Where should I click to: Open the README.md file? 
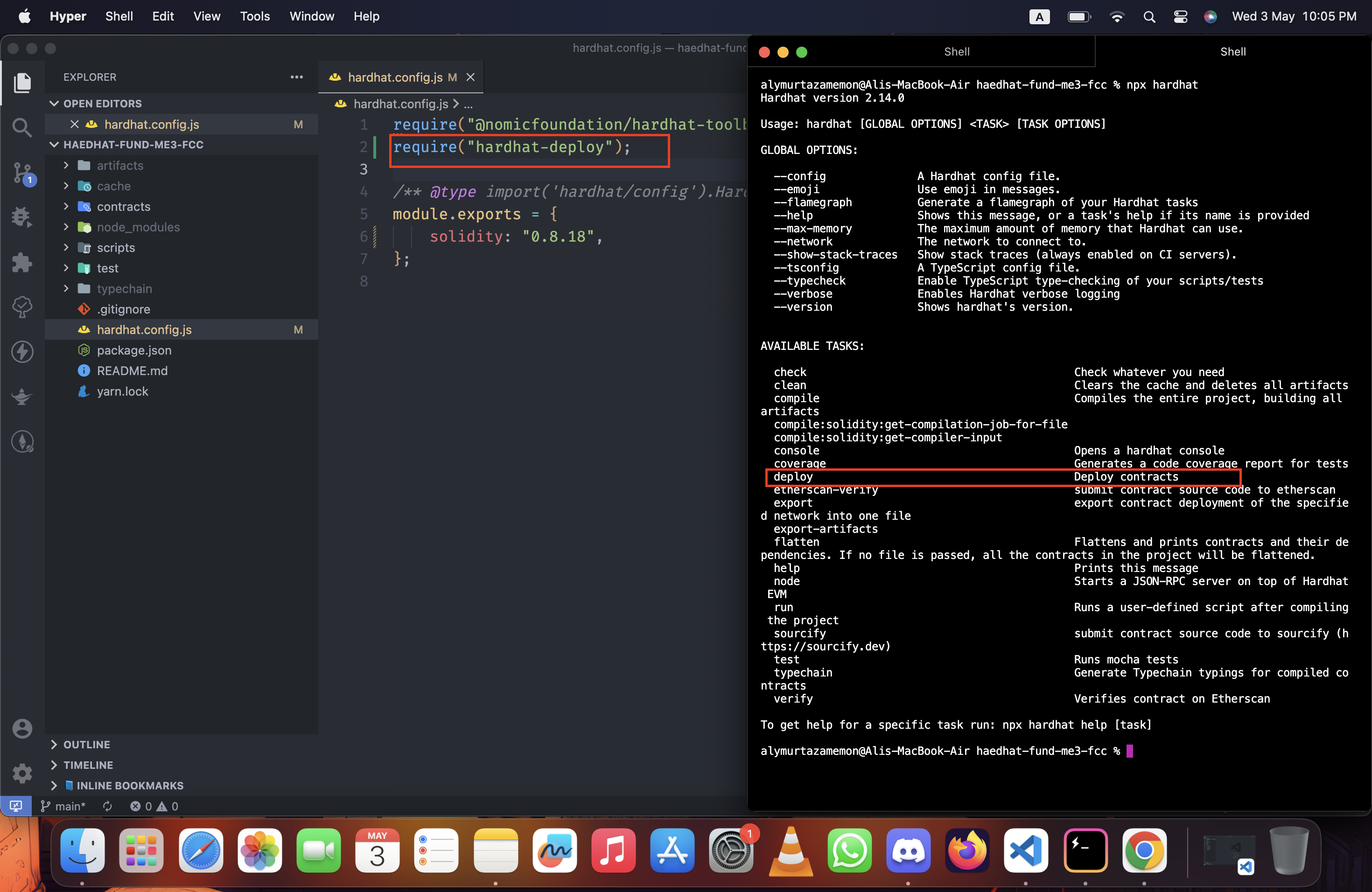tap(181, 370)
